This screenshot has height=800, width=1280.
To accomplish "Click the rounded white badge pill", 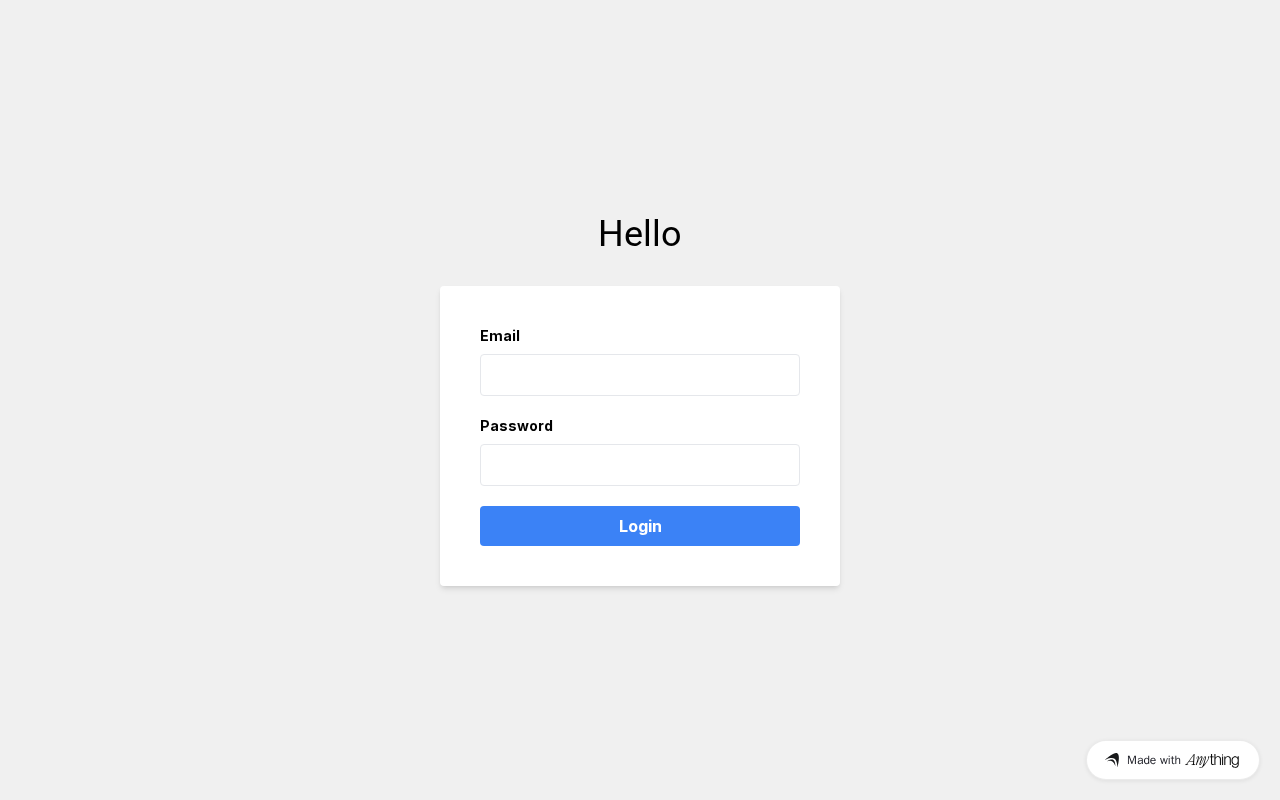I will pyautogui.click(x=1173, y=760).
